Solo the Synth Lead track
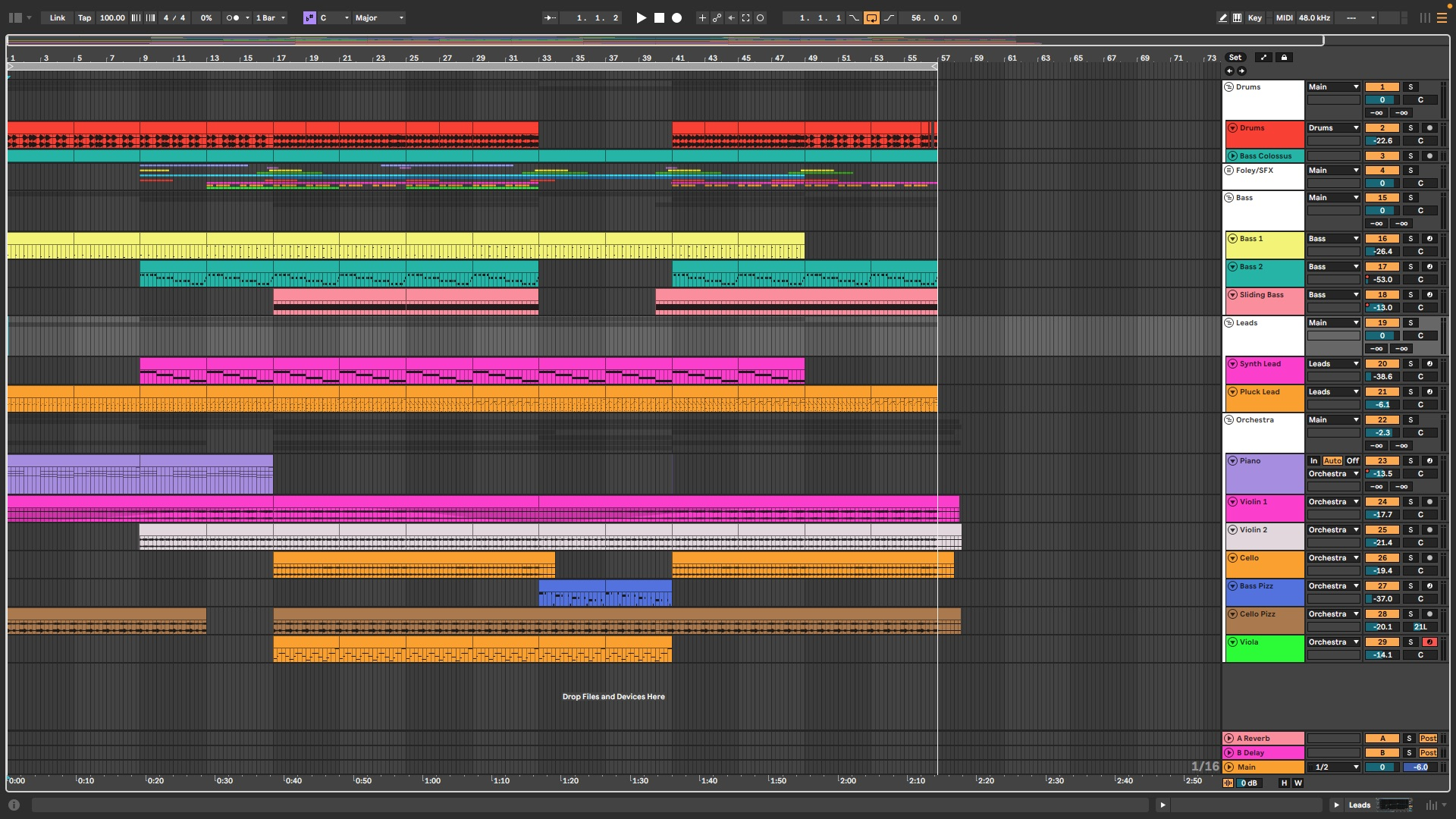This screenshot has height=819, width=1456. tap(1410, 364)
